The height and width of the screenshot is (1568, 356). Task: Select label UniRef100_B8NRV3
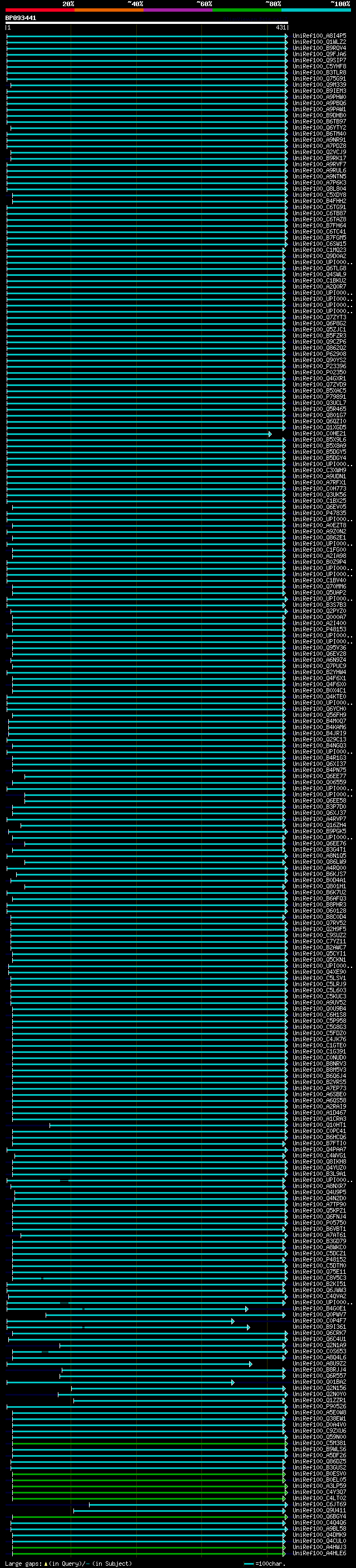tap(319, 1065)
